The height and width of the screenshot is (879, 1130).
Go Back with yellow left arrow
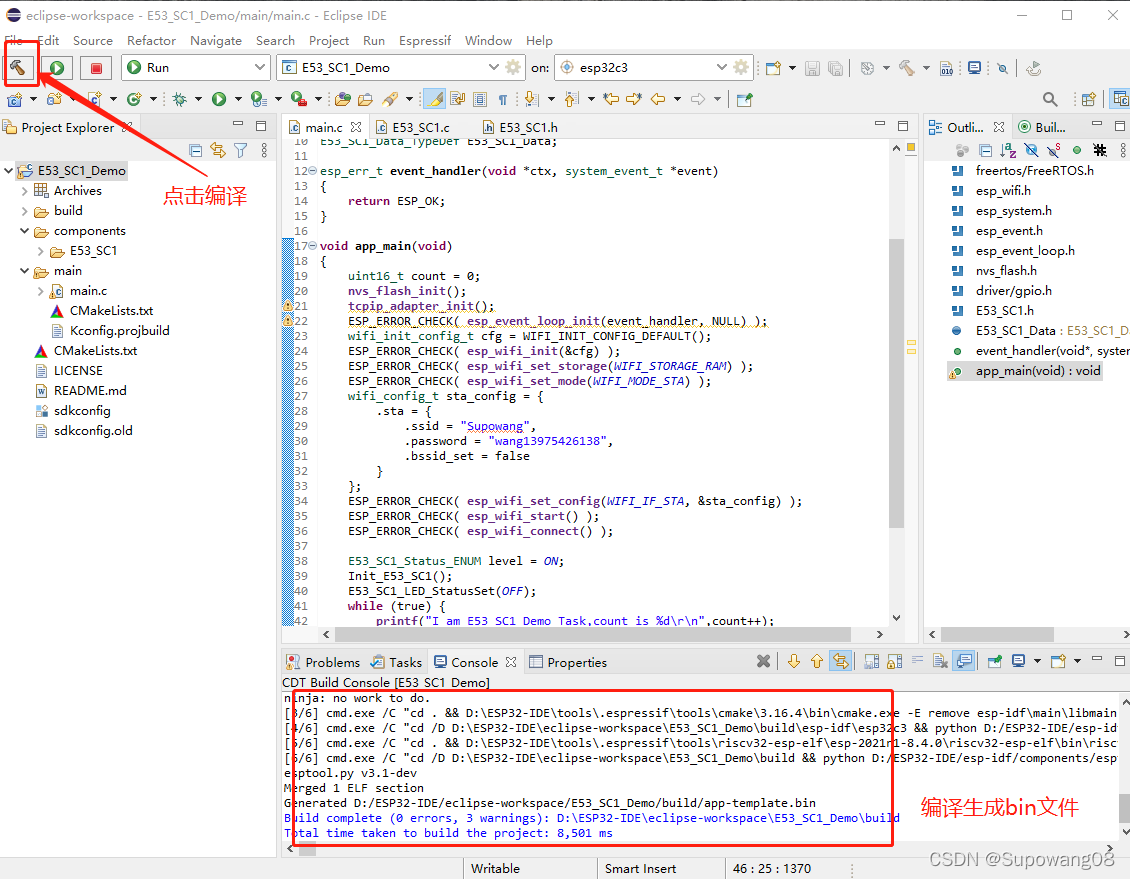(658, 99)
